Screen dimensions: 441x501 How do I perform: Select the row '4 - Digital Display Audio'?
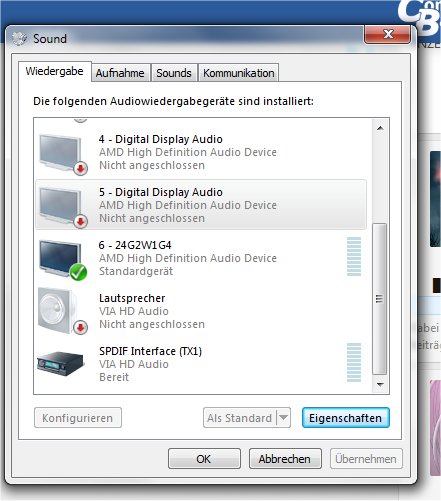(x=201, y=153)
